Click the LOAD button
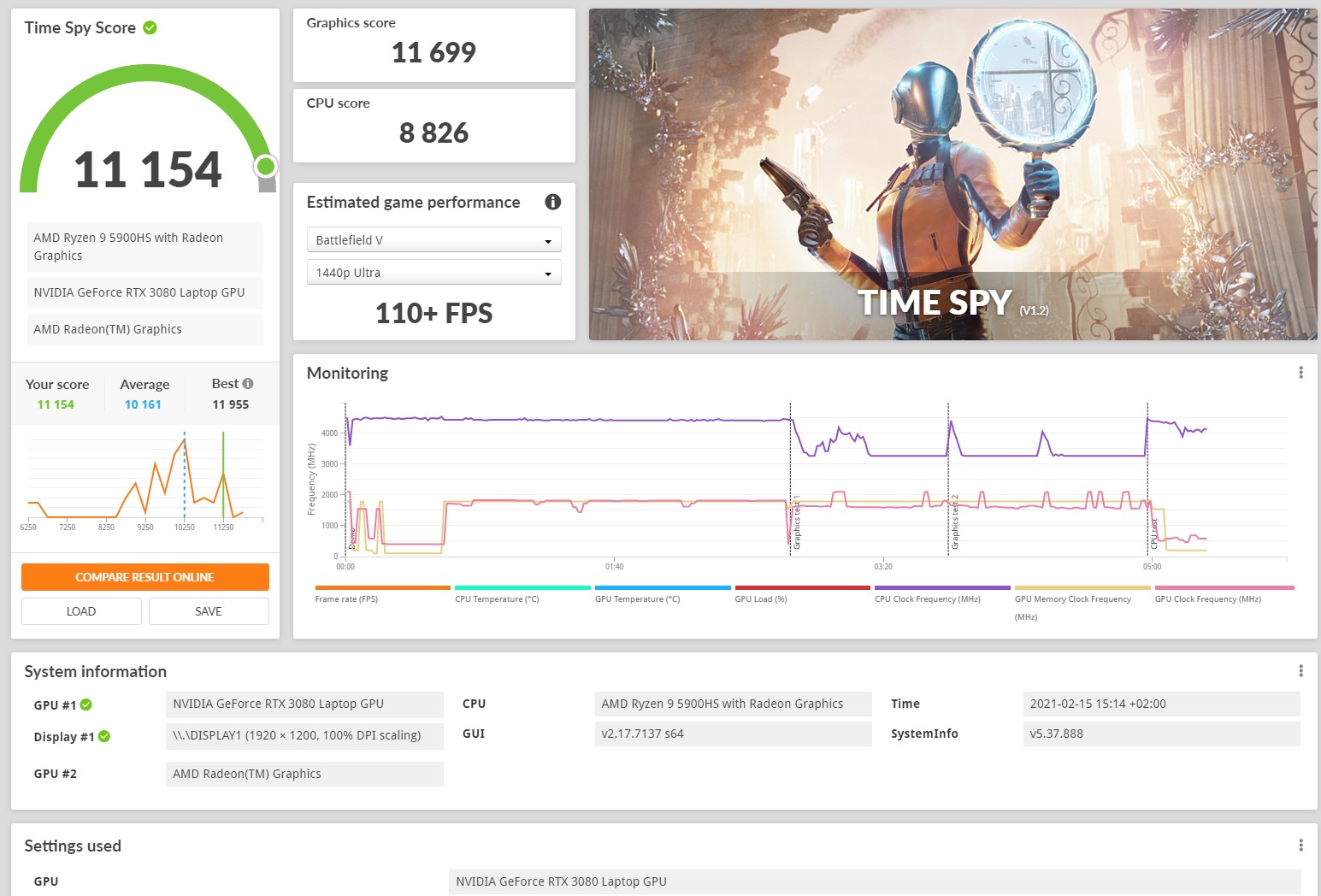Viewport: 1321px width, 896px height. (81, 611)
